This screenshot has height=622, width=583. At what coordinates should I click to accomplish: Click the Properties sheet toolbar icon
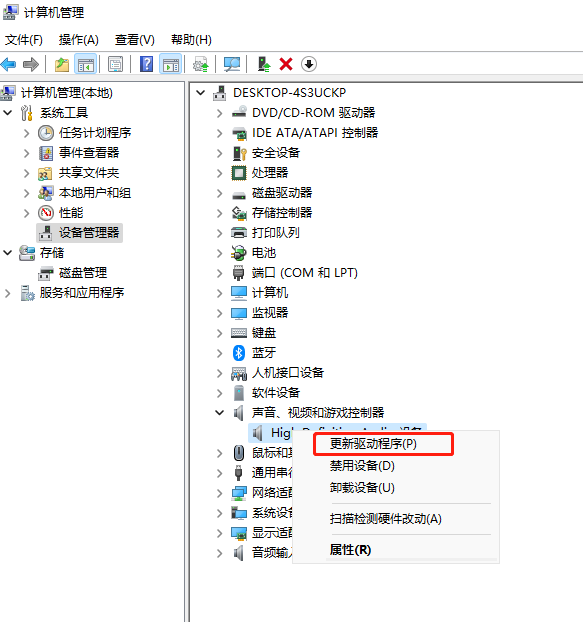tap(115, 64)
